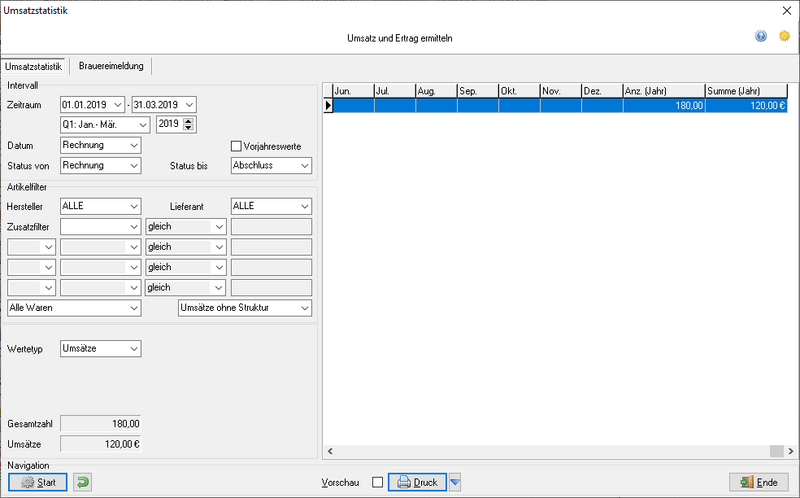This screenshot has width=800, height=498.
Task: Click the Druck print button
Action: click(416, 482)
